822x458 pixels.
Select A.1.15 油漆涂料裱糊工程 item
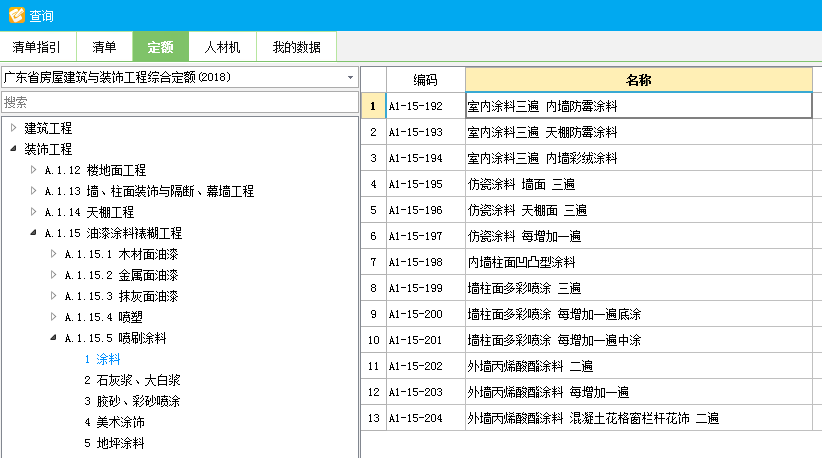point(113,233)
